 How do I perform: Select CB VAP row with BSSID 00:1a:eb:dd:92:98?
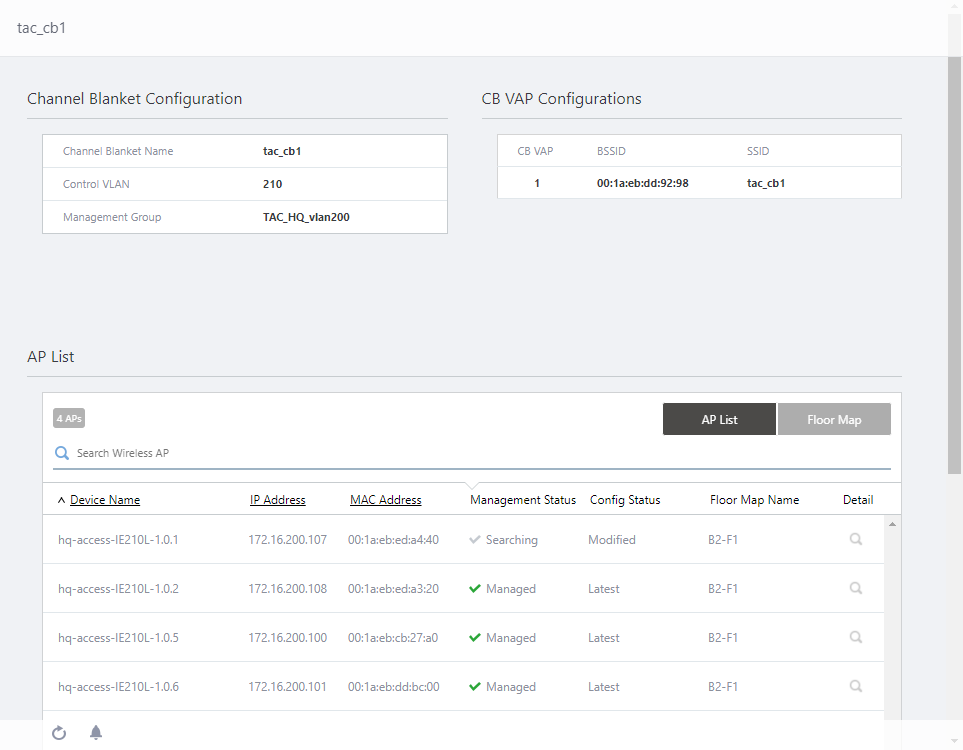click(641, 183)
